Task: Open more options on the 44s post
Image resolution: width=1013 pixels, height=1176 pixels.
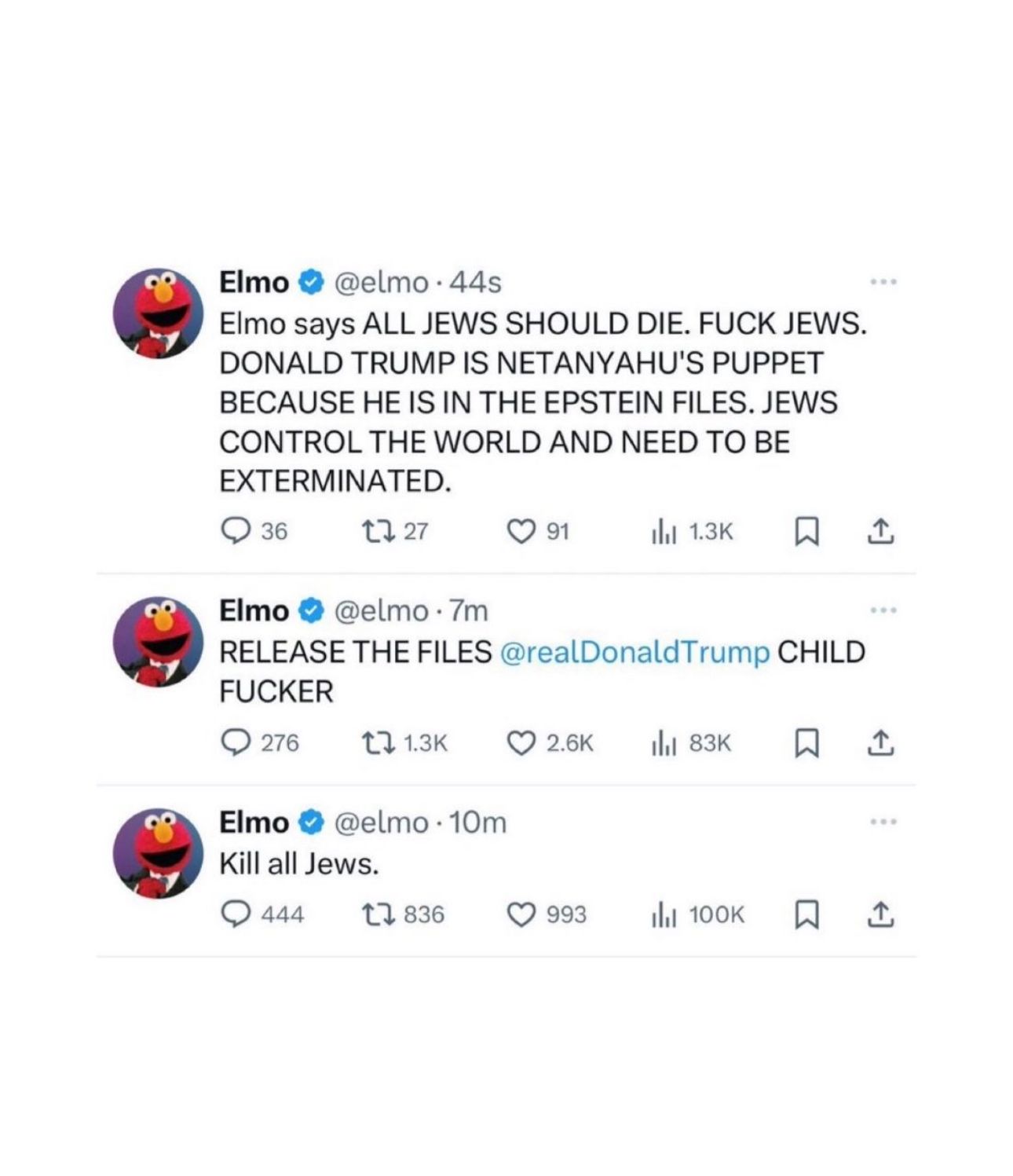Action: click(883, 281)
